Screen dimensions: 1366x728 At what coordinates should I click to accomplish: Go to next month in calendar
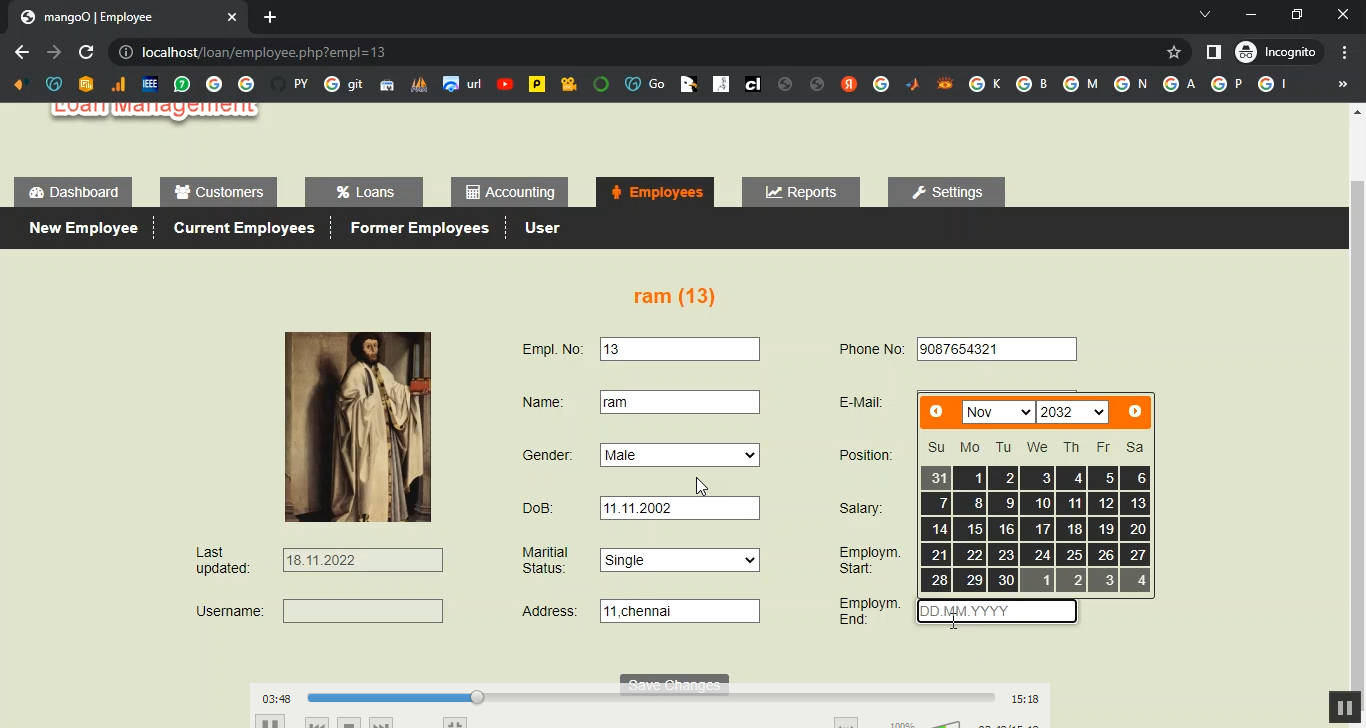pyautogui.click(x=1135, y=411)
